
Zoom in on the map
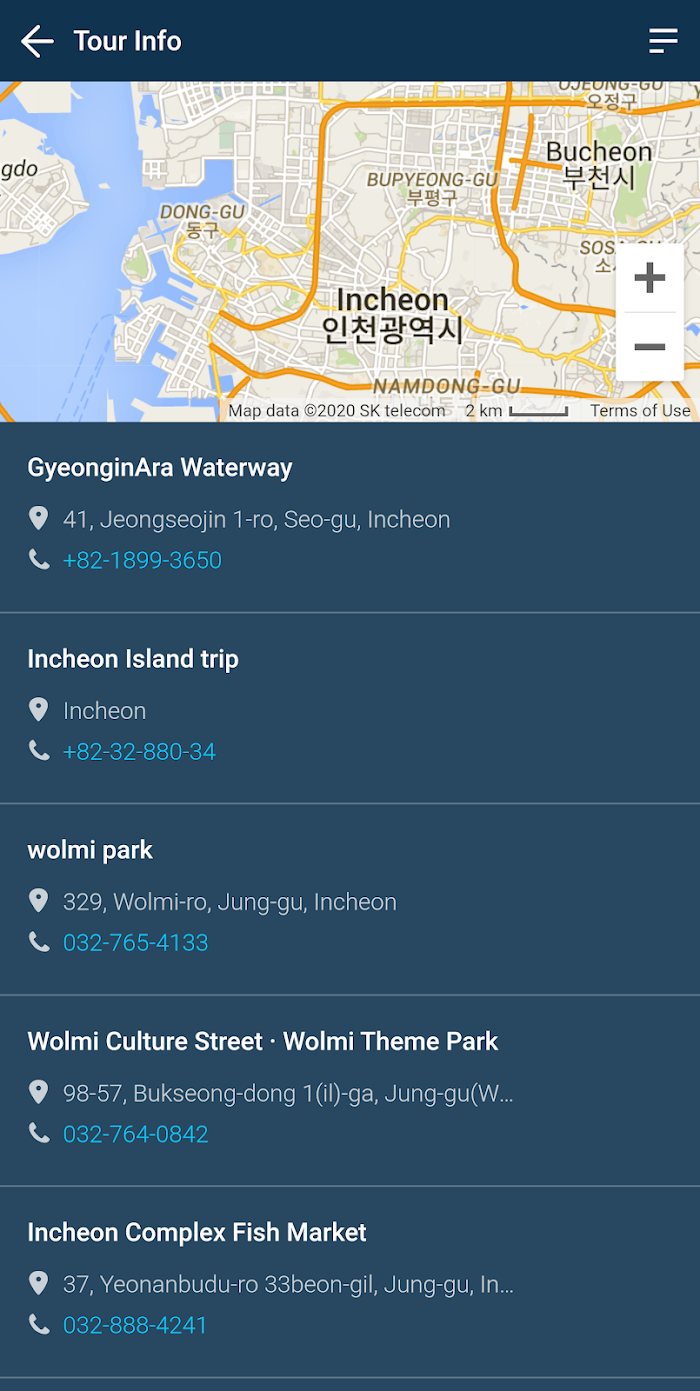click(650, 277)
